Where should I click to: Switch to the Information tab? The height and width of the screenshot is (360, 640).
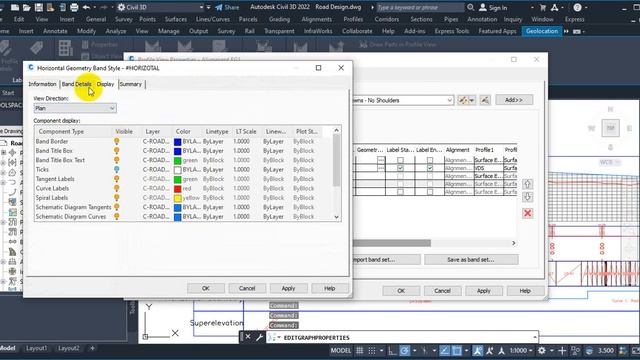(x=42, y=84)
